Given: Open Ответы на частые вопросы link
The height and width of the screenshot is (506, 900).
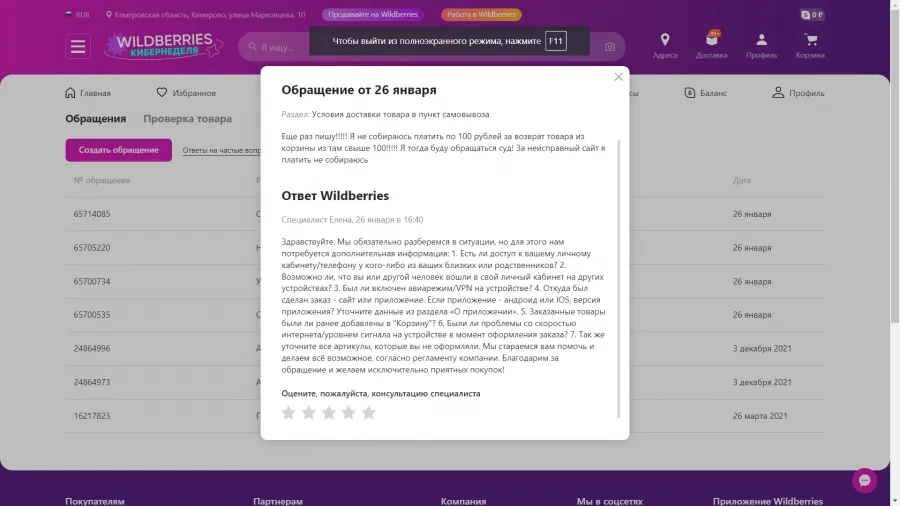Looking at the screenshot, I should point(222,150).
